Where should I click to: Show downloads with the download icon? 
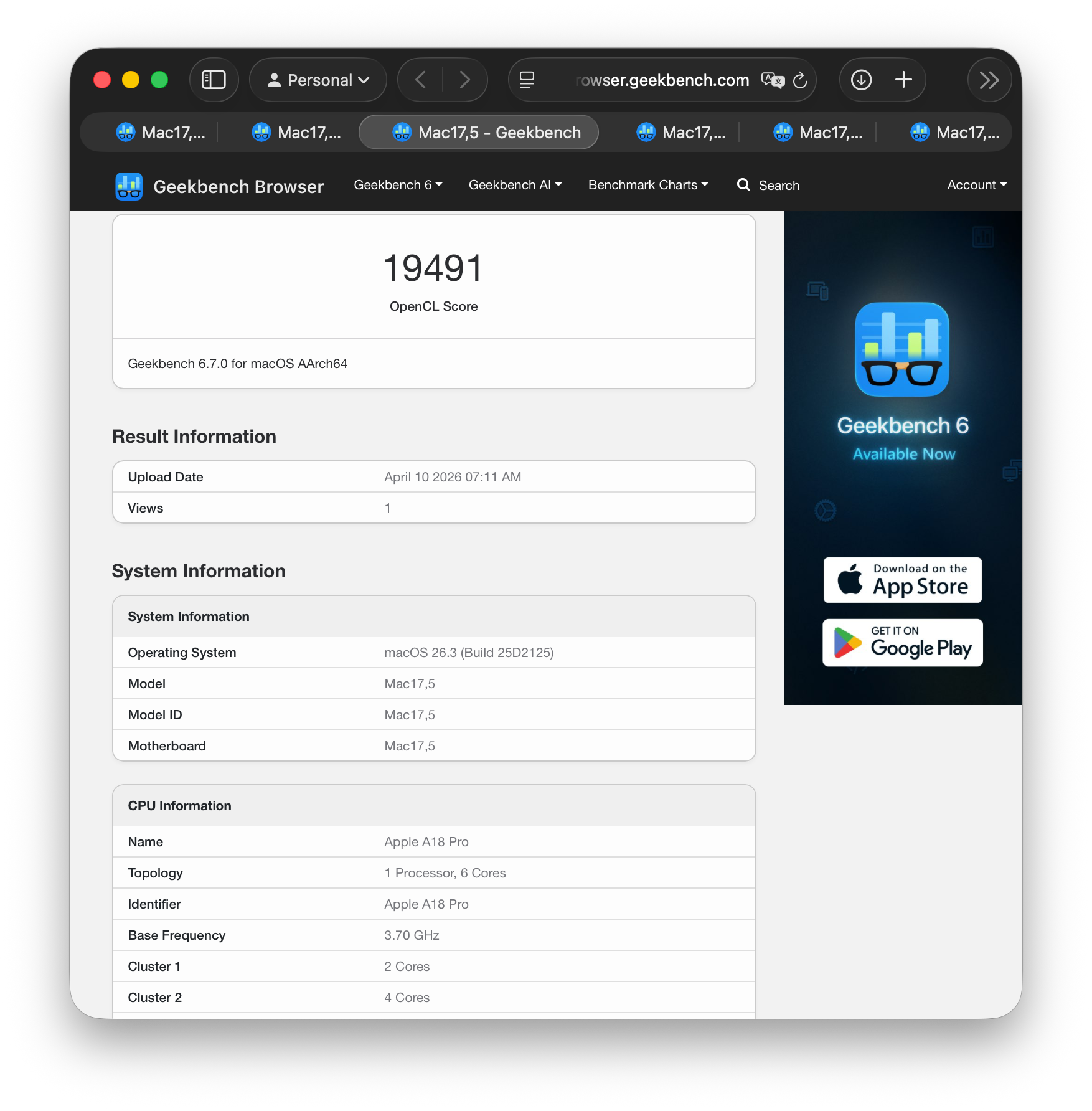861,80
